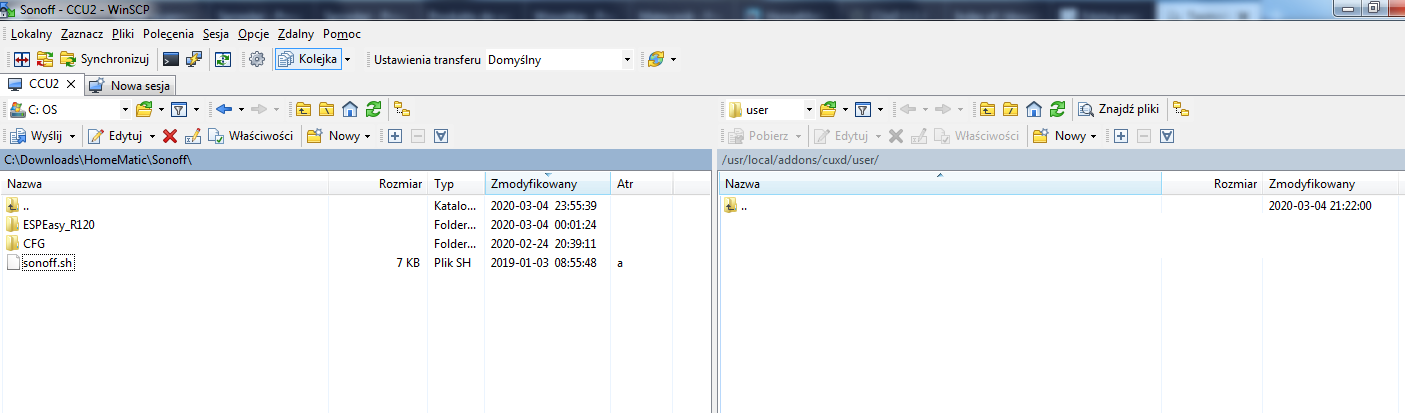Viewport: 1405px width, 413px height.
Task: Click the local Nowy button
Action: coord(334,135)
